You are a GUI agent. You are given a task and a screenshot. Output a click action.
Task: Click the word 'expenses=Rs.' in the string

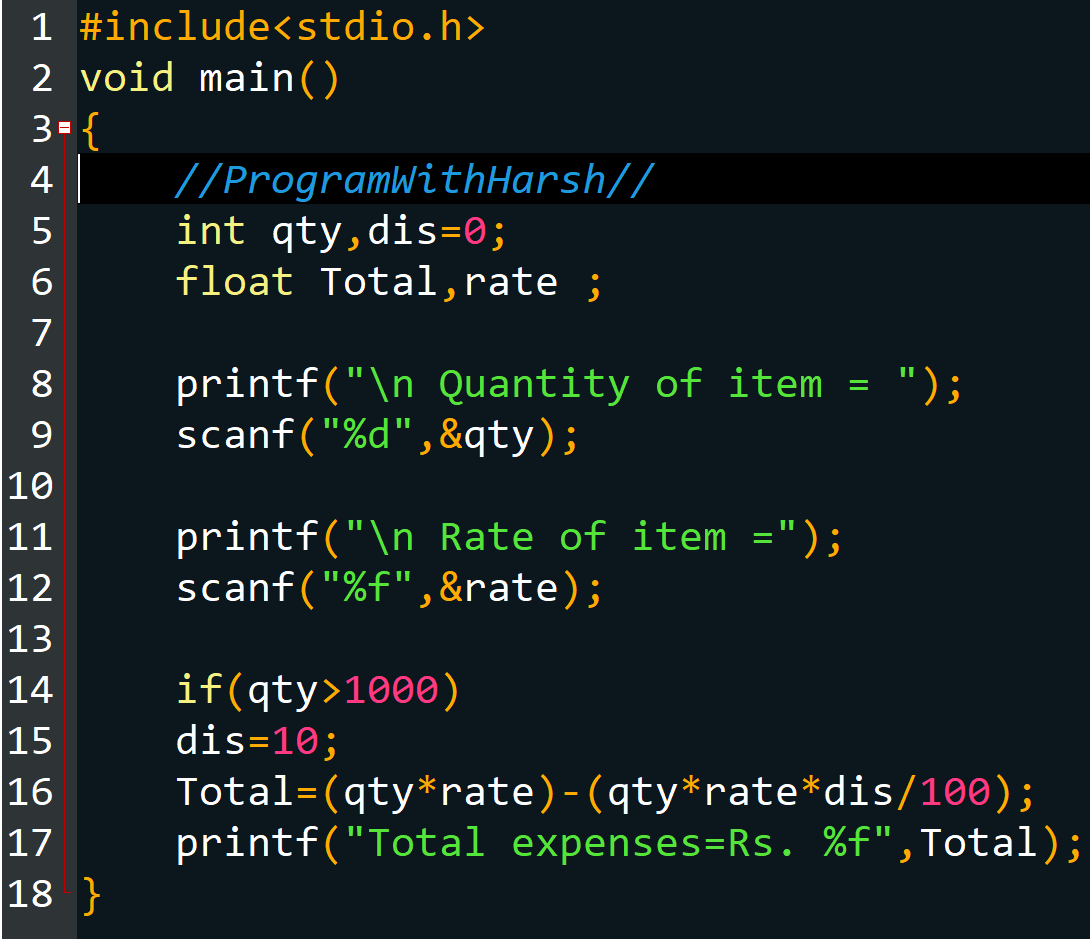pos(652,844)
